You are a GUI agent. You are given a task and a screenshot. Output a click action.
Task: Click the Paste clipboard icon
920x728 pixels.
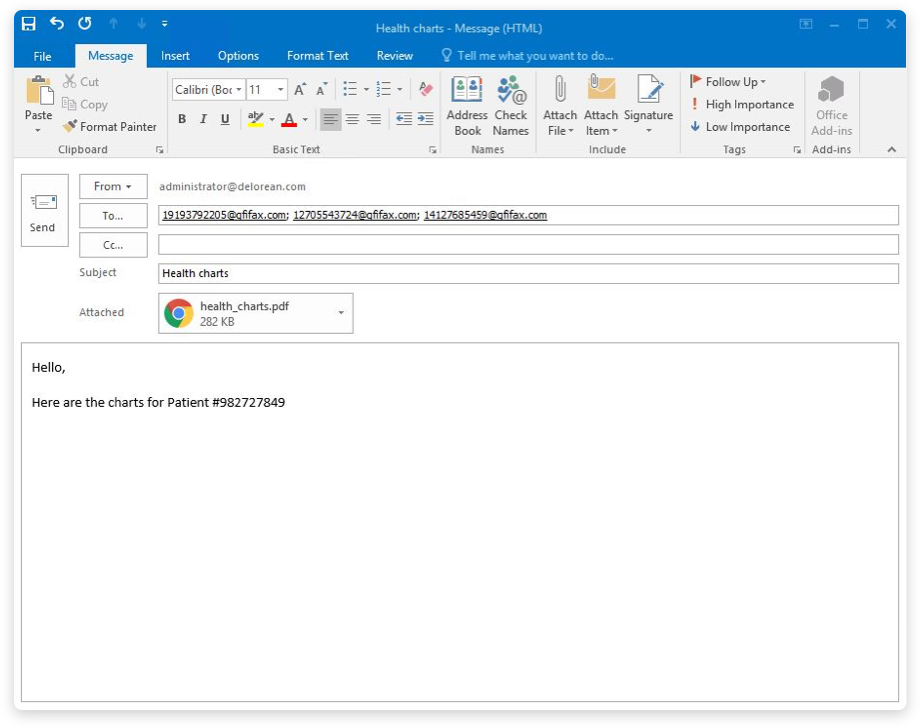tap(39, 91)
